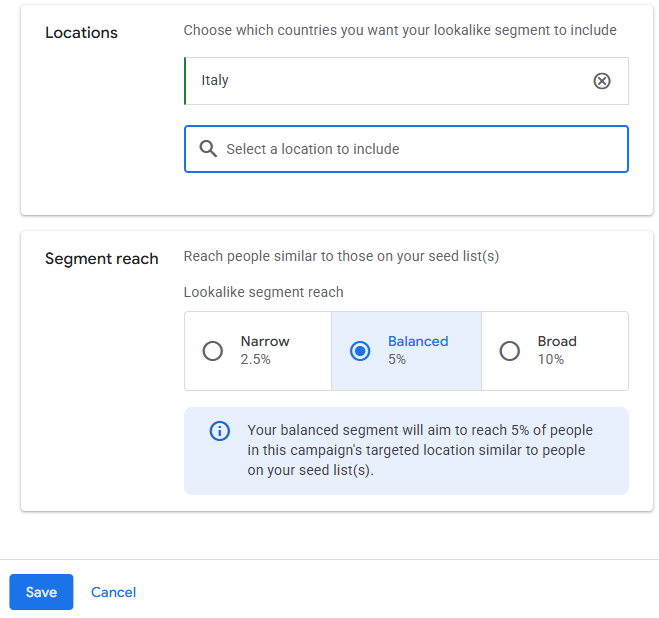Click the 'Reach people similar' description text
The width and height of the screenshot is (659, 618).
(341, 256)
